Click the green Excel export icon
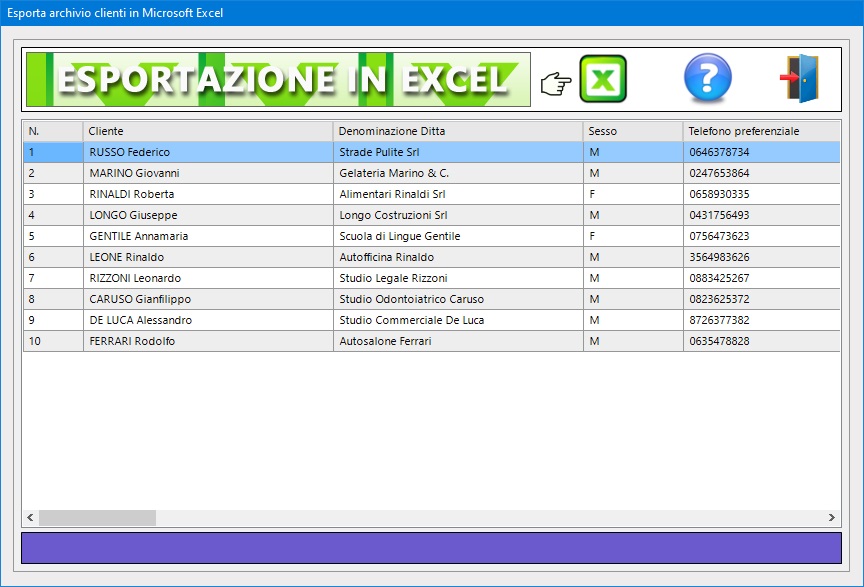This screenshot has height=587, width=864. 603,80
